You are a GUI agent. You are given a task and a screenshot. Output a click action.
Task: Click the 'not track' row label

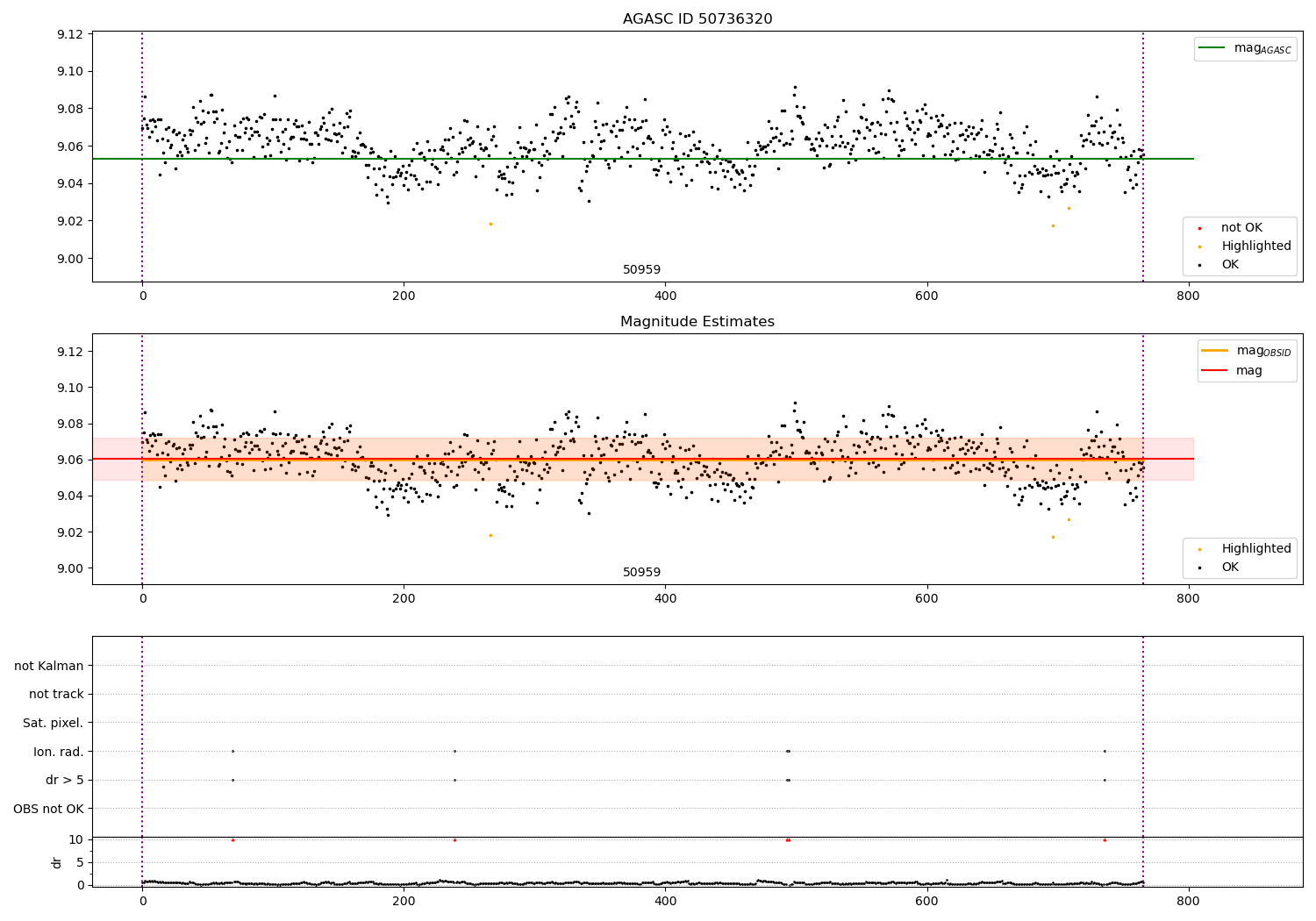56,695
